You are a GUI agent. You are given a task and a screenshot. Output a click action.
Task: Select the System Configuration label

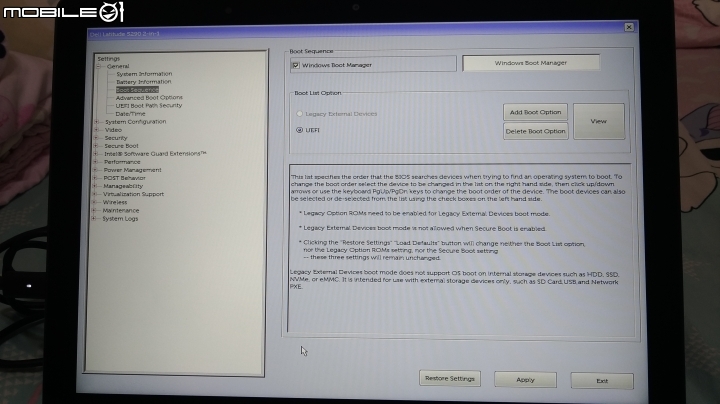pos(135,122)
